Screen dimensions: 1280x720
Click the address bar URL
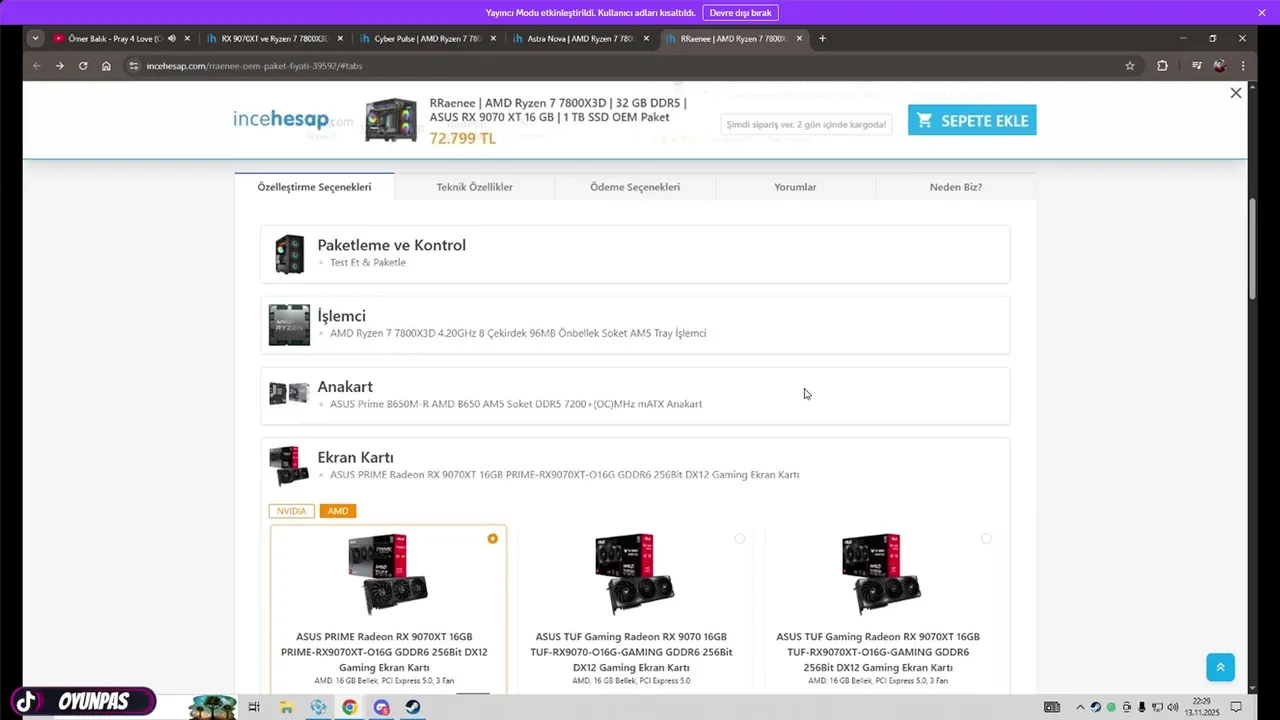click(254, 66)
